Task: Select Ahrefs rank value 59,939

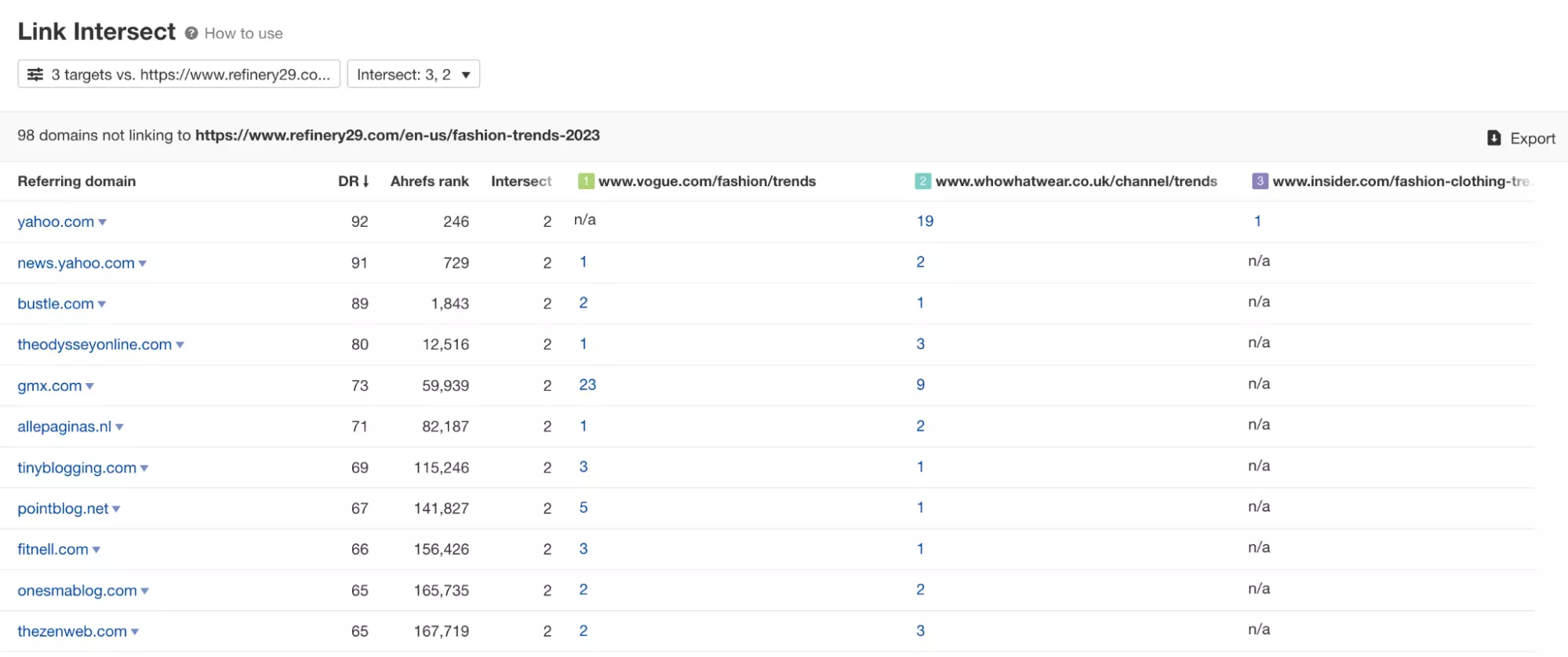Action: [446, 385]
